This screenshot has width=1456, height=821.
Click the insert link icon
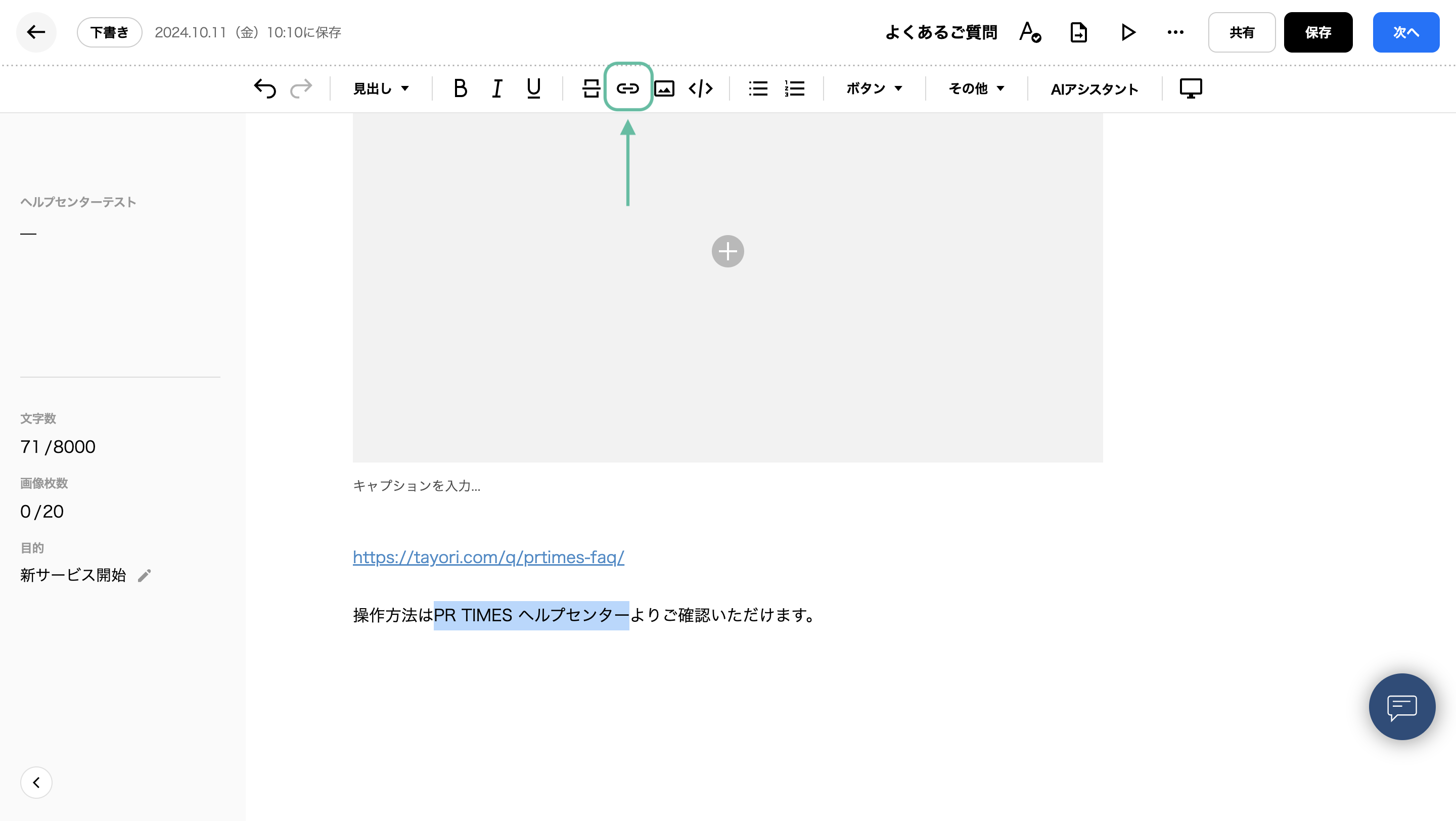click(627, 88)
